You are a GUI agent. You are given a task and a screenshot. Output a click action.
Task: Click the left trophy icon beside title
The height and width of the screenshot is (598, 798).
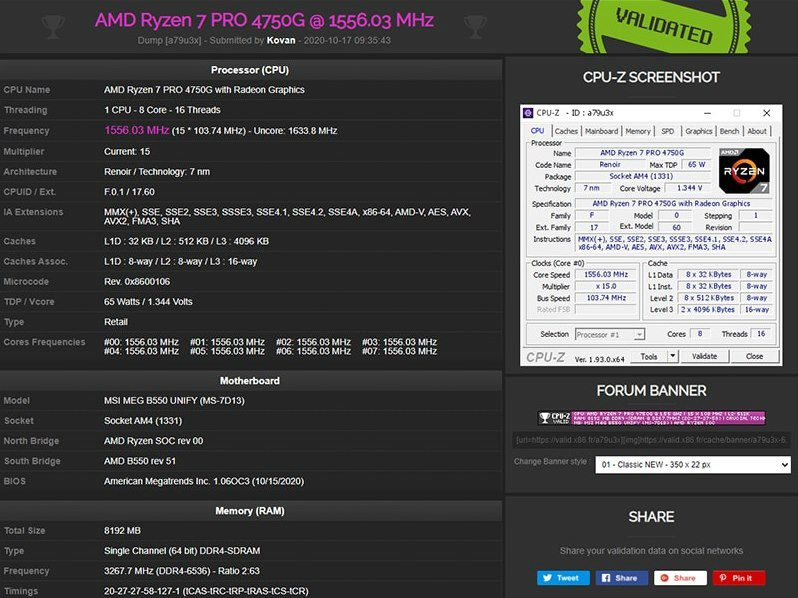coord(53,26)
